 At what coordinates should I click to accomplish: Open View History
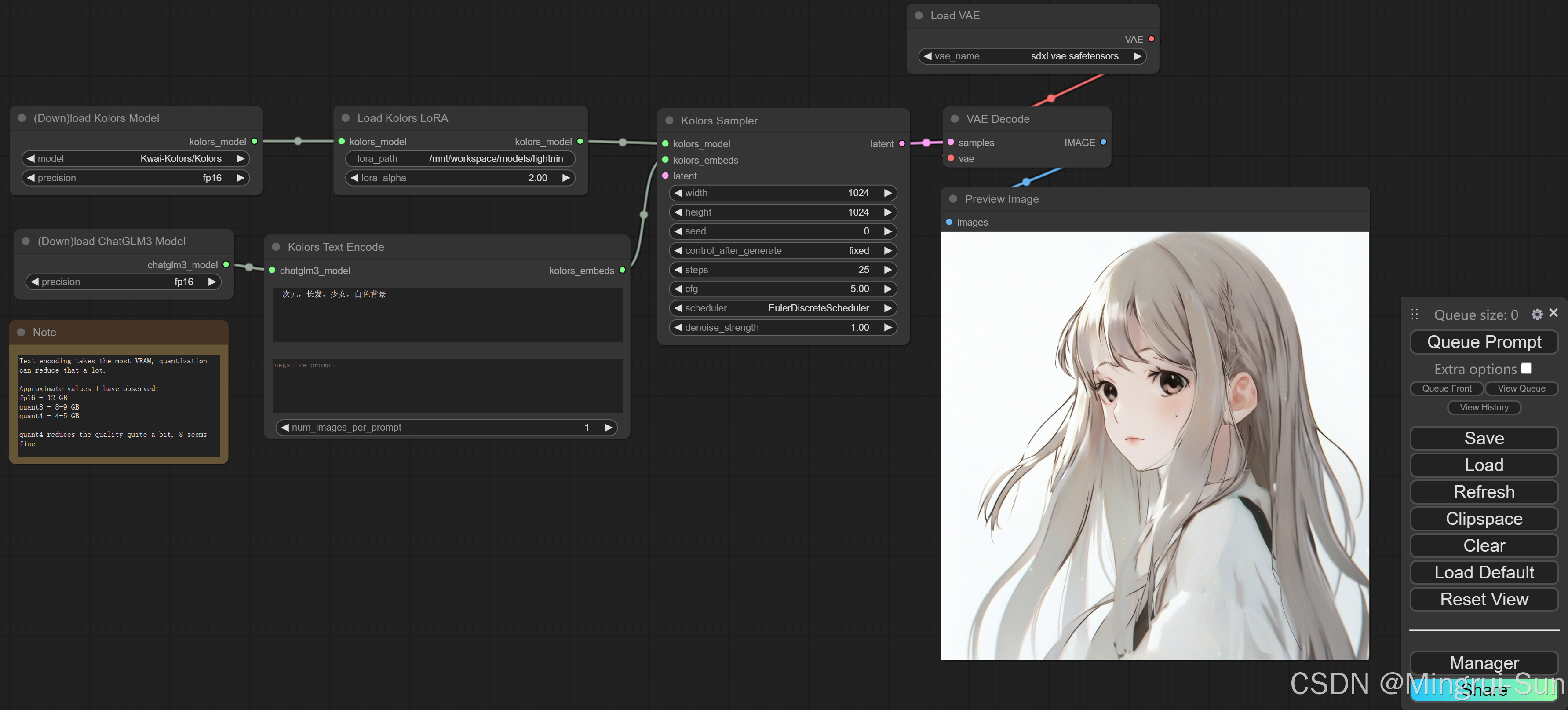tap(1484, 407)
